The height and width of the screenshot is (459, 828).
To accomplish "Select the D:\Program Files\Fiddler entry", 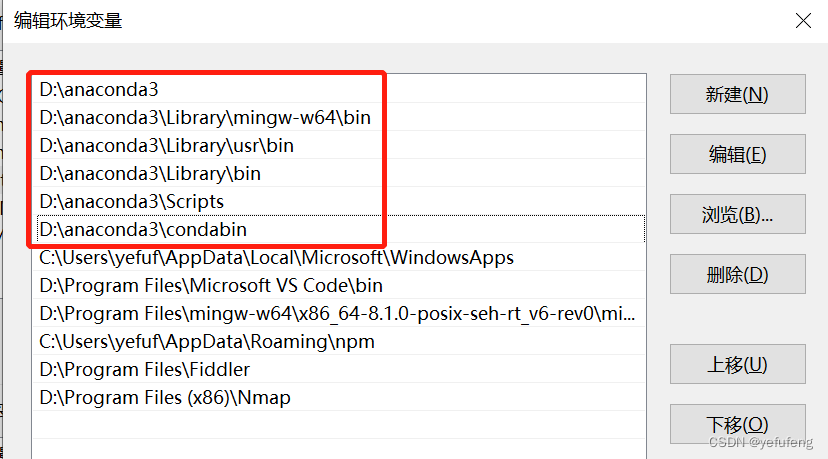I will click(339, 369).
